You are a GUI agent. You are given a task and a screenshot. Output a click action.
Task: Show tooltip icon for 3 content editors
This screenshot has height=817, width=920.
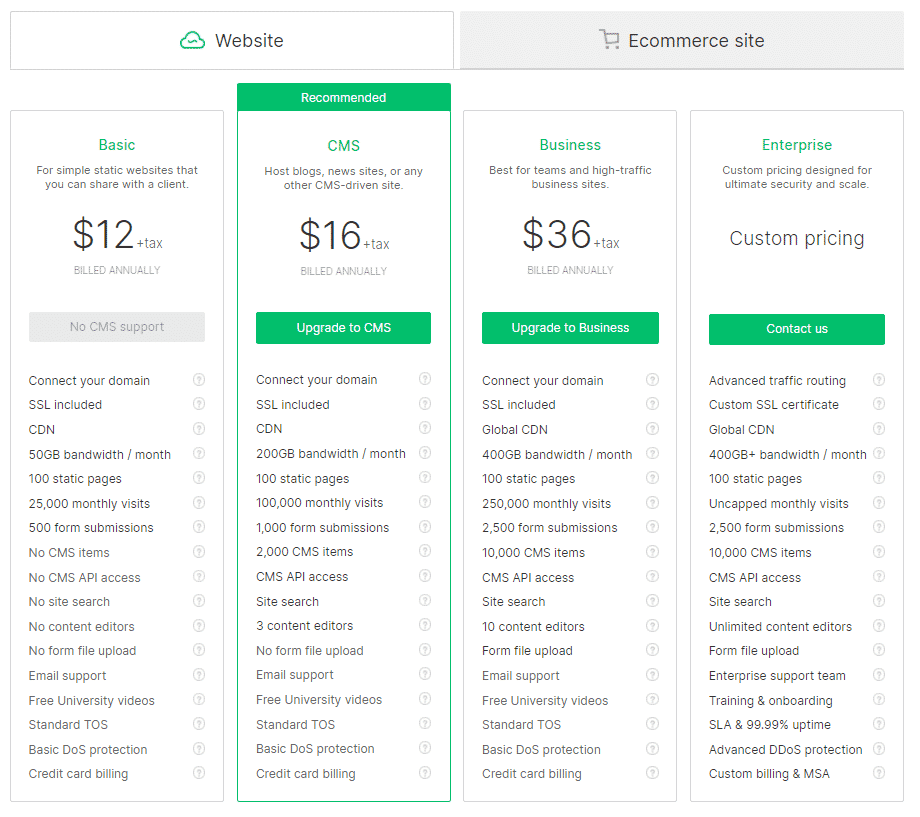(x=425, y=625)
